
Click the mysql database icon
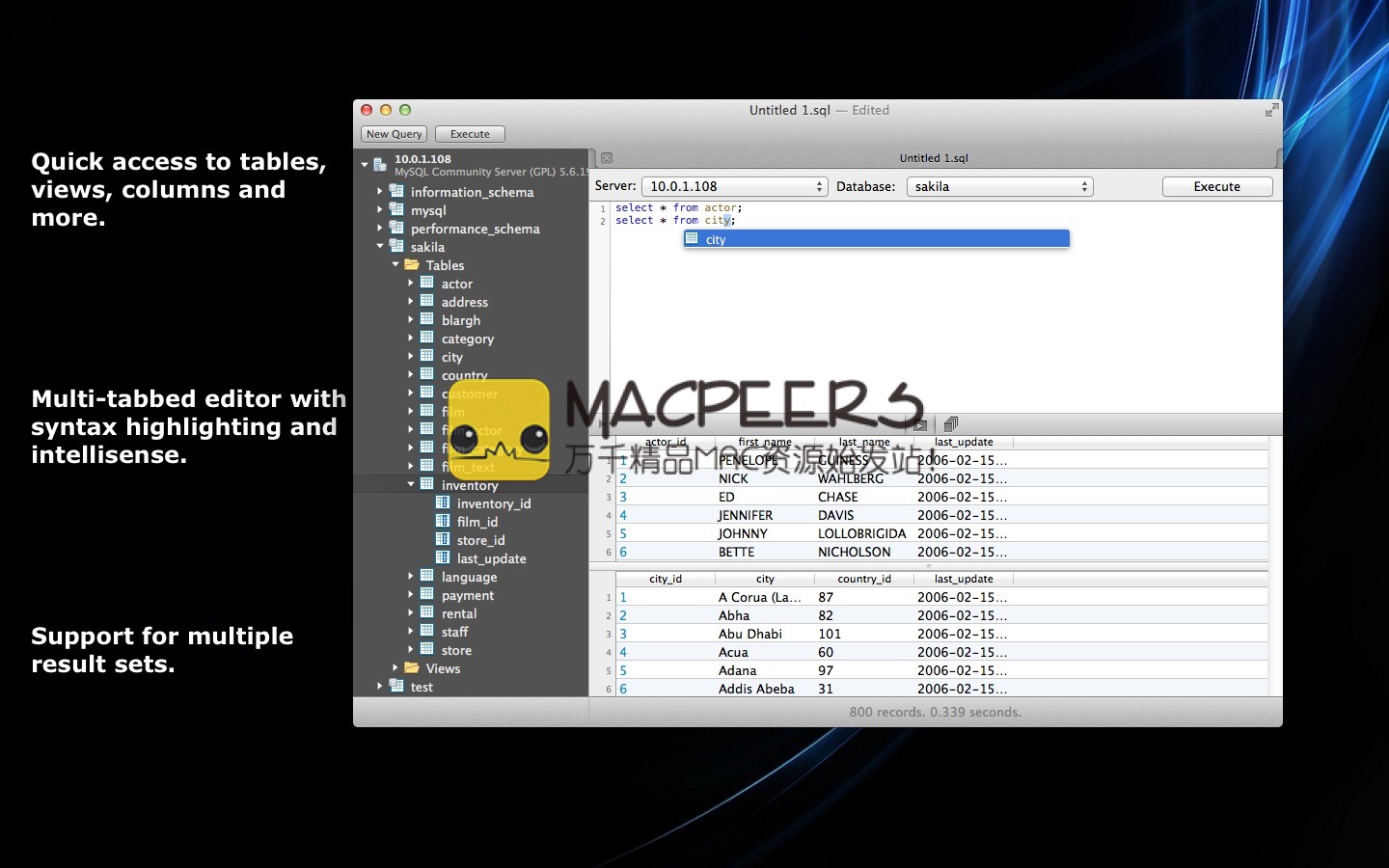(x=396, y=210)
